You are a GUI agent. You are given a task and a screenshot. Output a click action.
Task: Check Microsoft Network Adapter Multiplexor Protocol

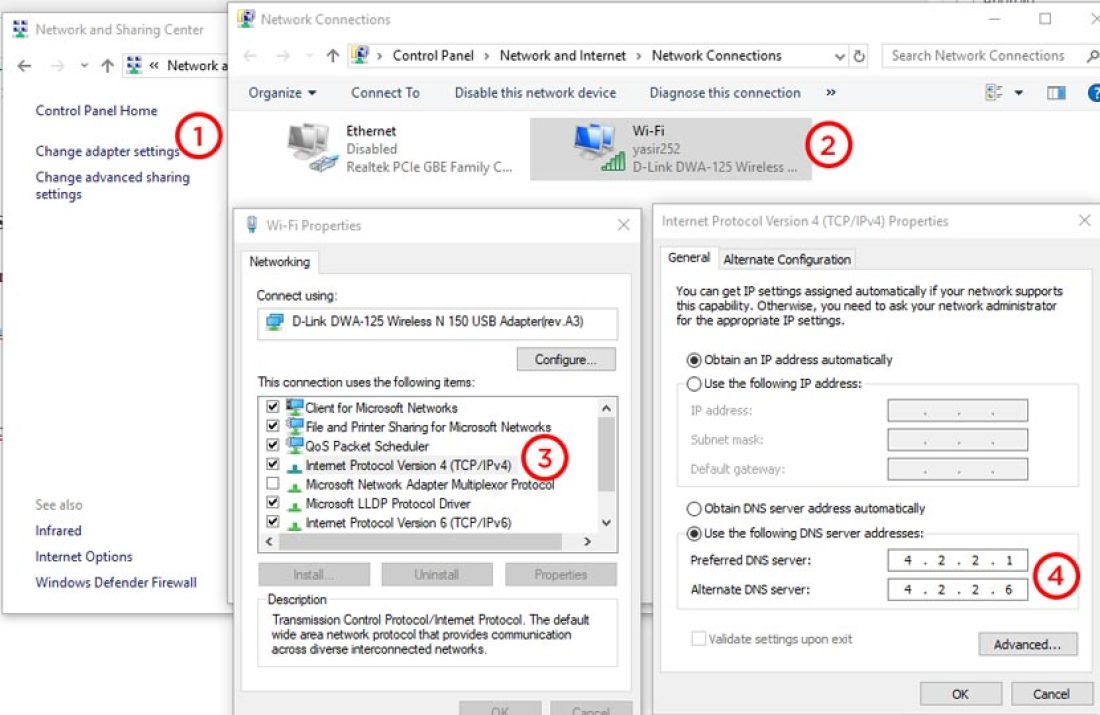pos(273,484)
